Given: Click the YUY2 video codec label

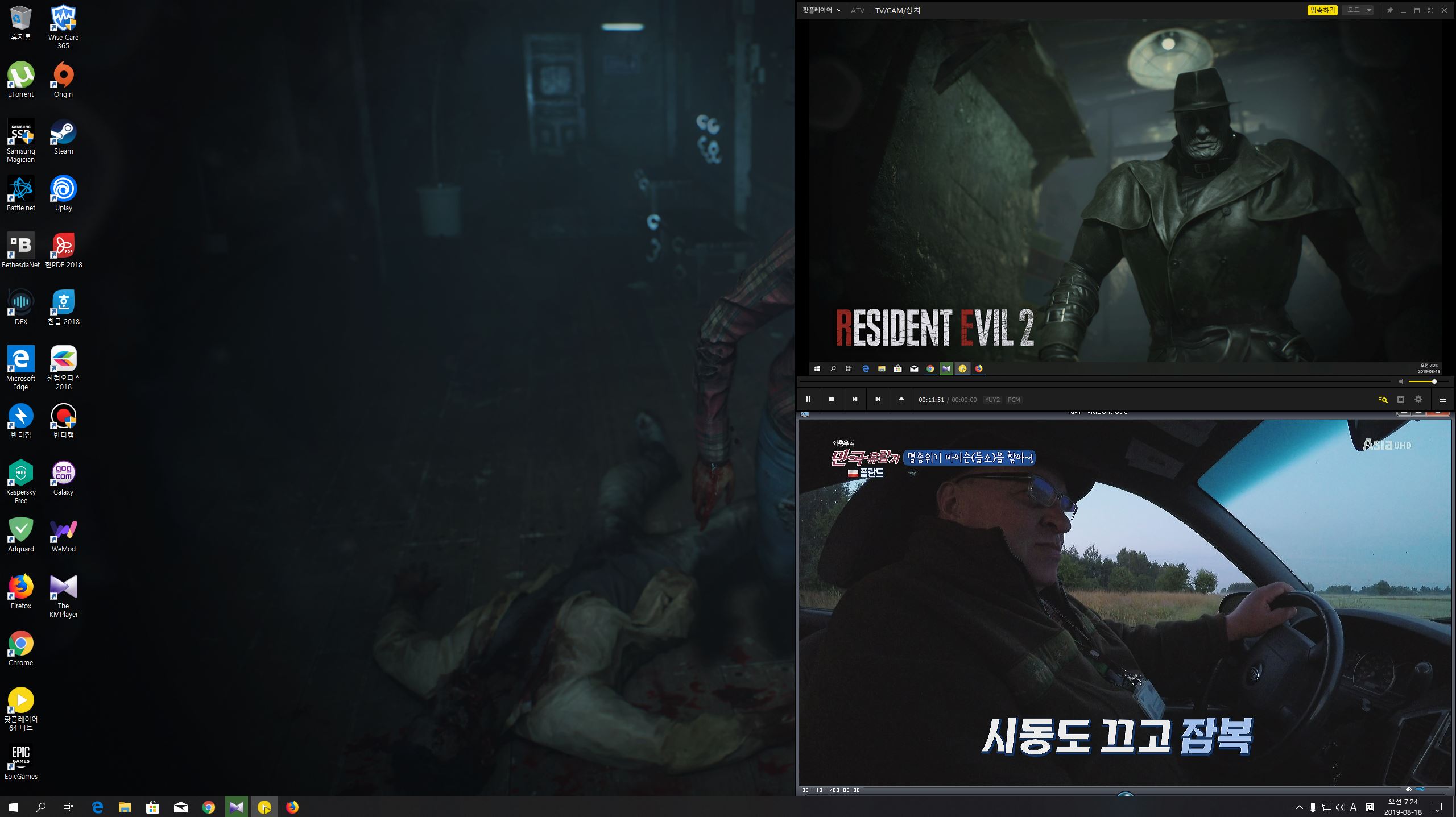Looking at the screenshot, I should [992, 400].
